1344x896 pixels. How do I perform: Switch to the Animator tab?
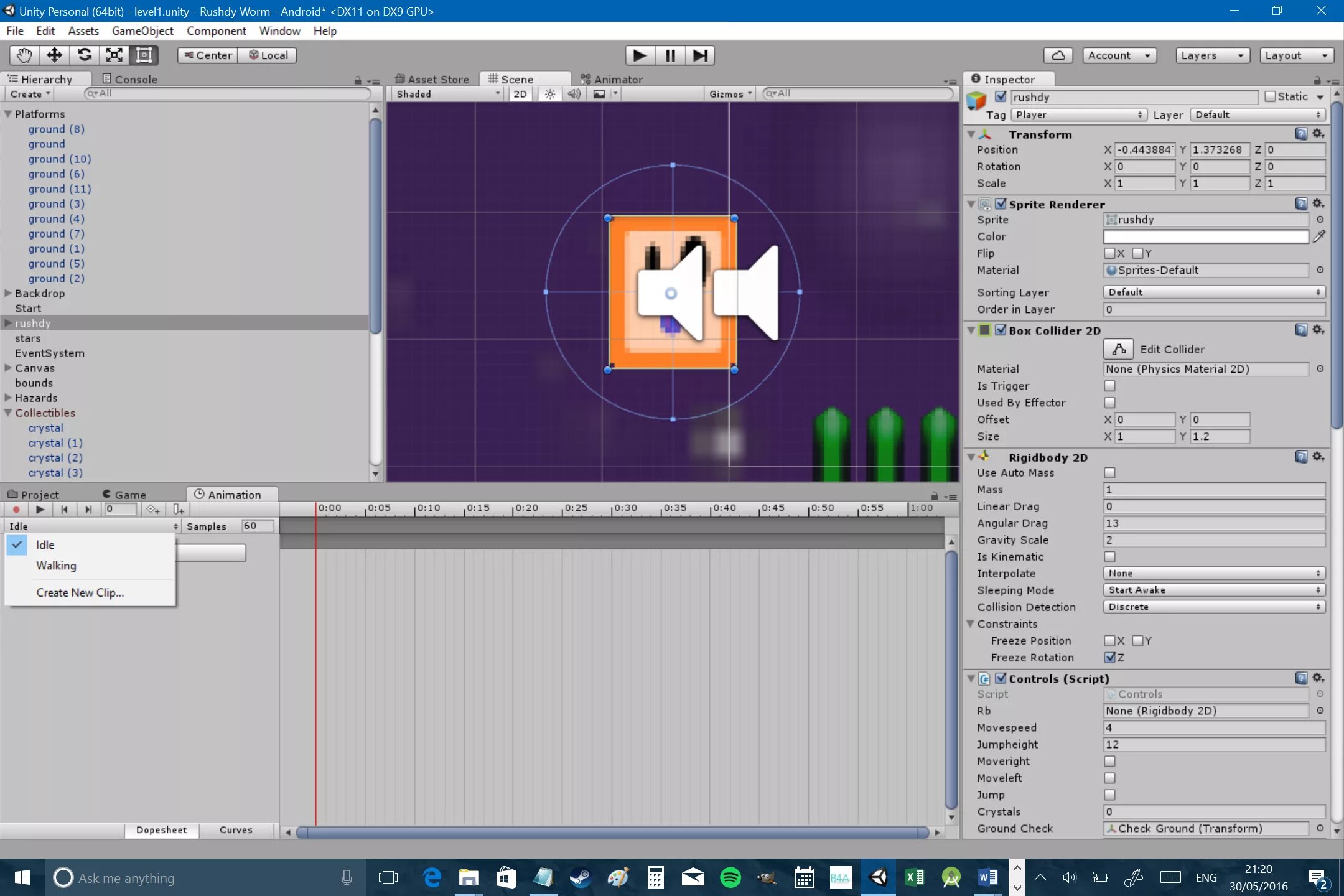tap(612, 79)
